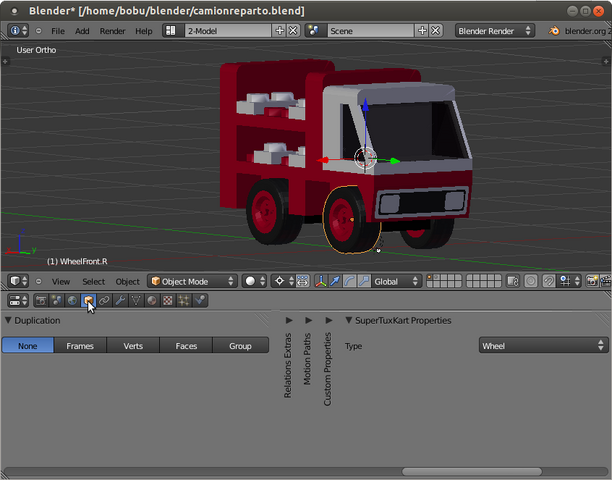The image size is (612, 480).
Task: Add a new scene with plus button
Action: [x=422, y=30]
